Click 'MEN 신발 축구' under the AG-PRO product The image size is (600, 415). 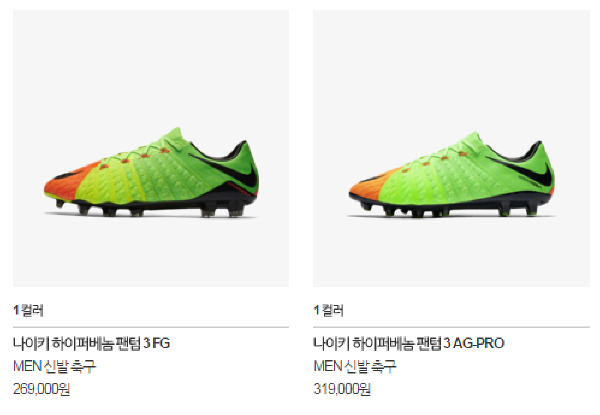coord(355,366)
